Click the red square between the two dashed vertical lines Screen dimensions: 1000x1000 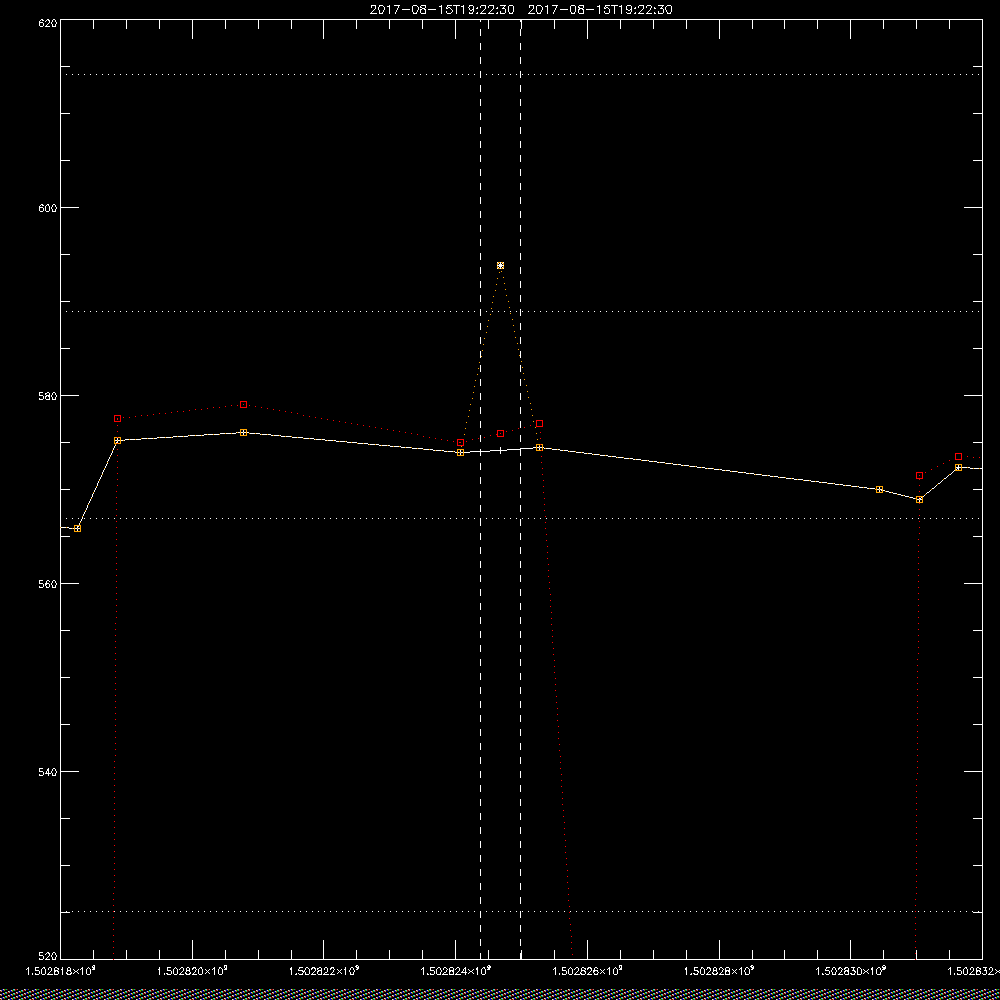(501, 434)
